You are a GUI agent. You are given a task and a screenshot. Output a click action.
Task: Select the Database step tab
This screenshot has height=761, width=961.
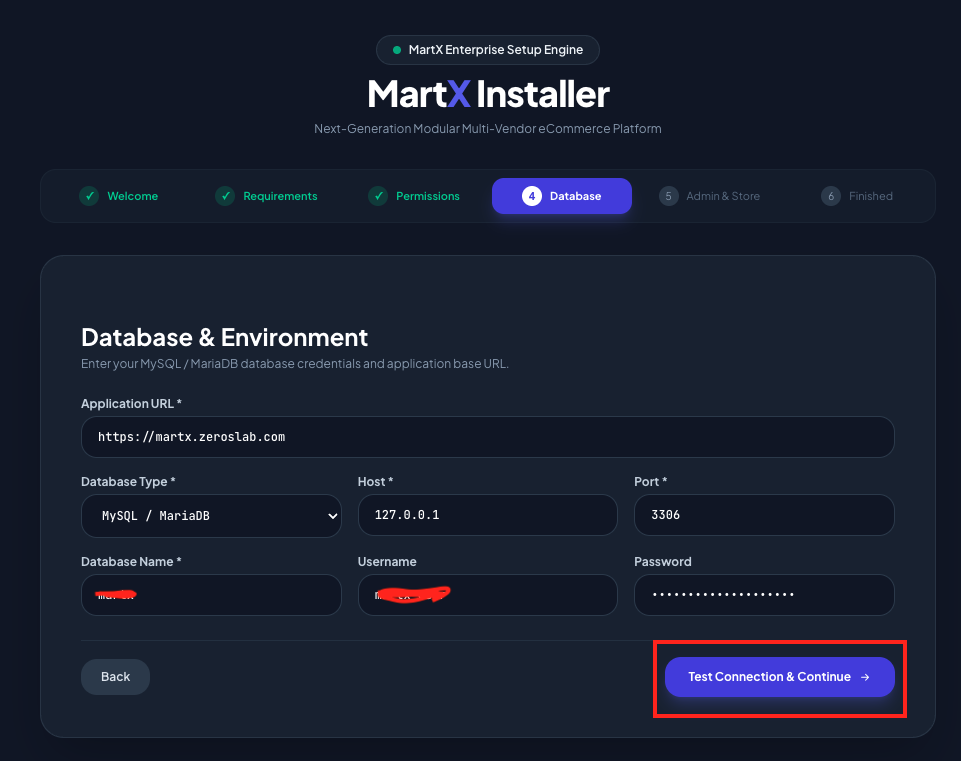562,196
